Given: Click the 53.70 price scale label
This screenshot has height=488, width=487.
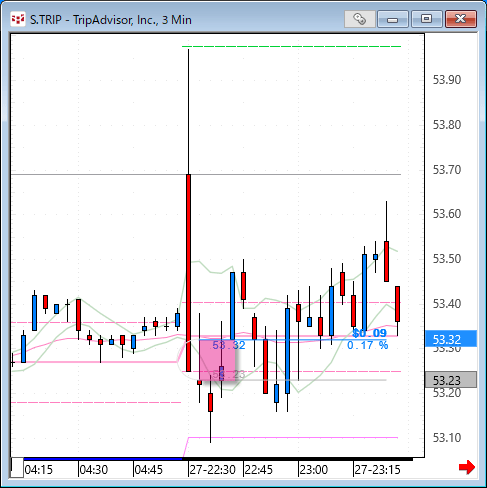Looking at the screenshot, I should [x=447, y=170].
